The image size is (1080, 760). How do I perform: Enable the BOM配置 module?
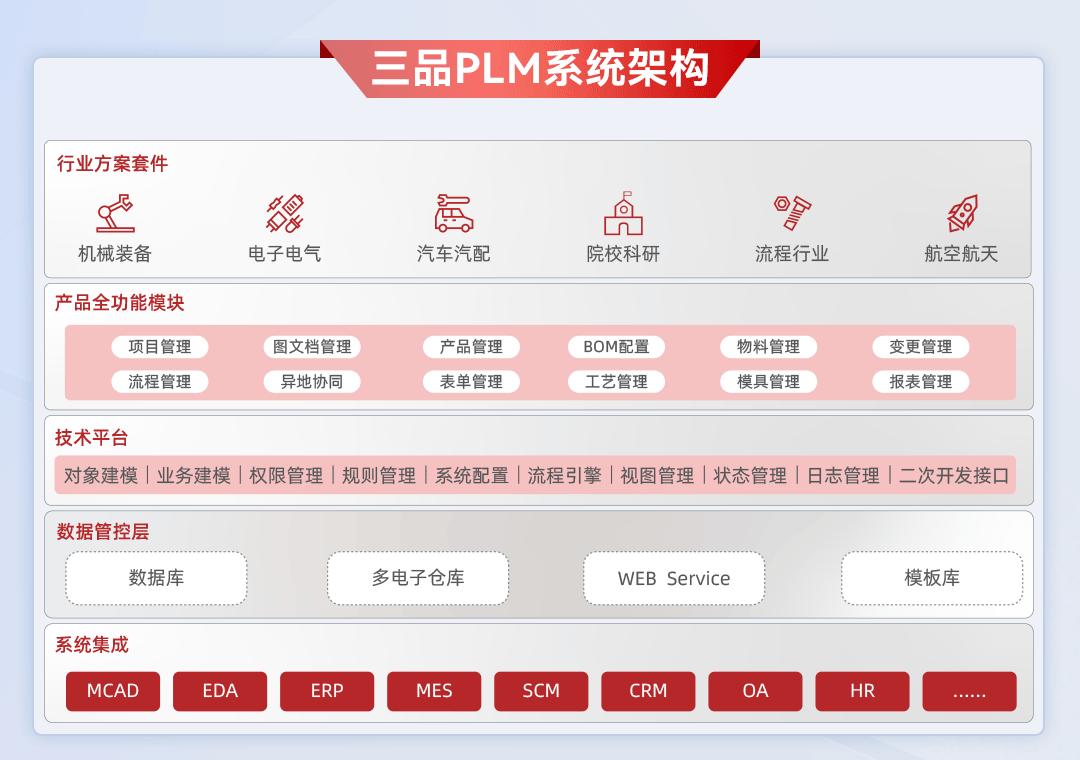[616, 347]
